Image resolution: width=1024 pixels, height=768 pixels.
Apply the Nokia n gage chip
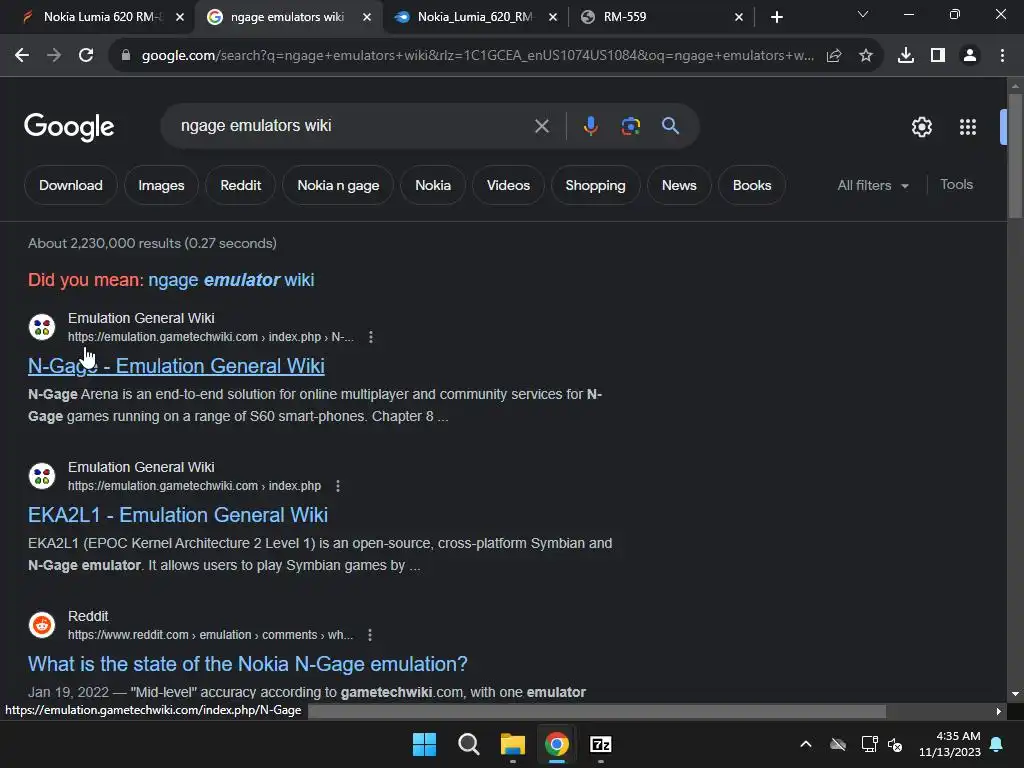click(338, 185)
